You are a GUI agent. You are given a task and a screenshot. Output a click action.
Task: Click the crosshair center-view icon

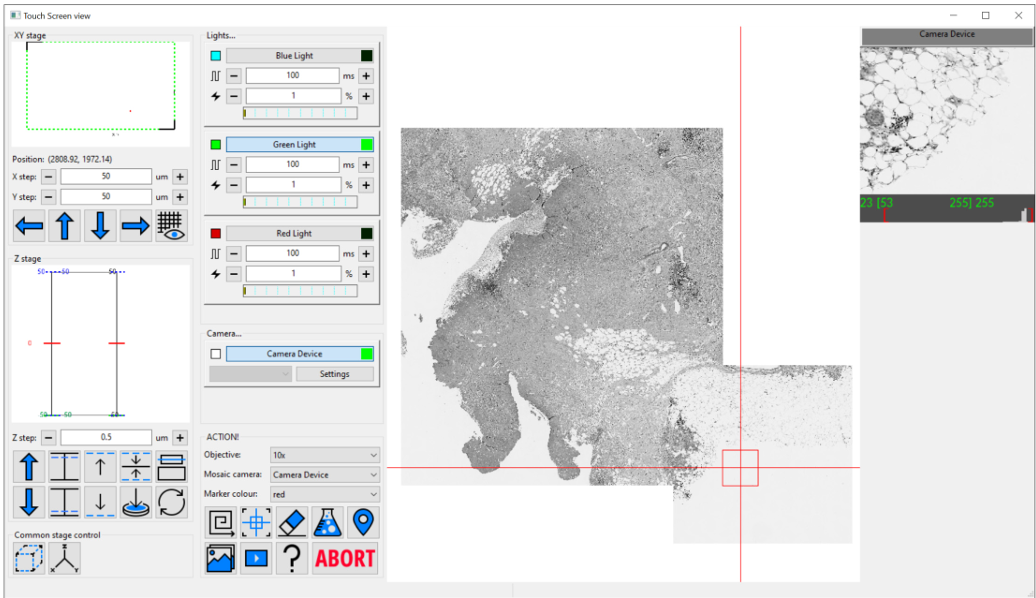tap(256, 522)
